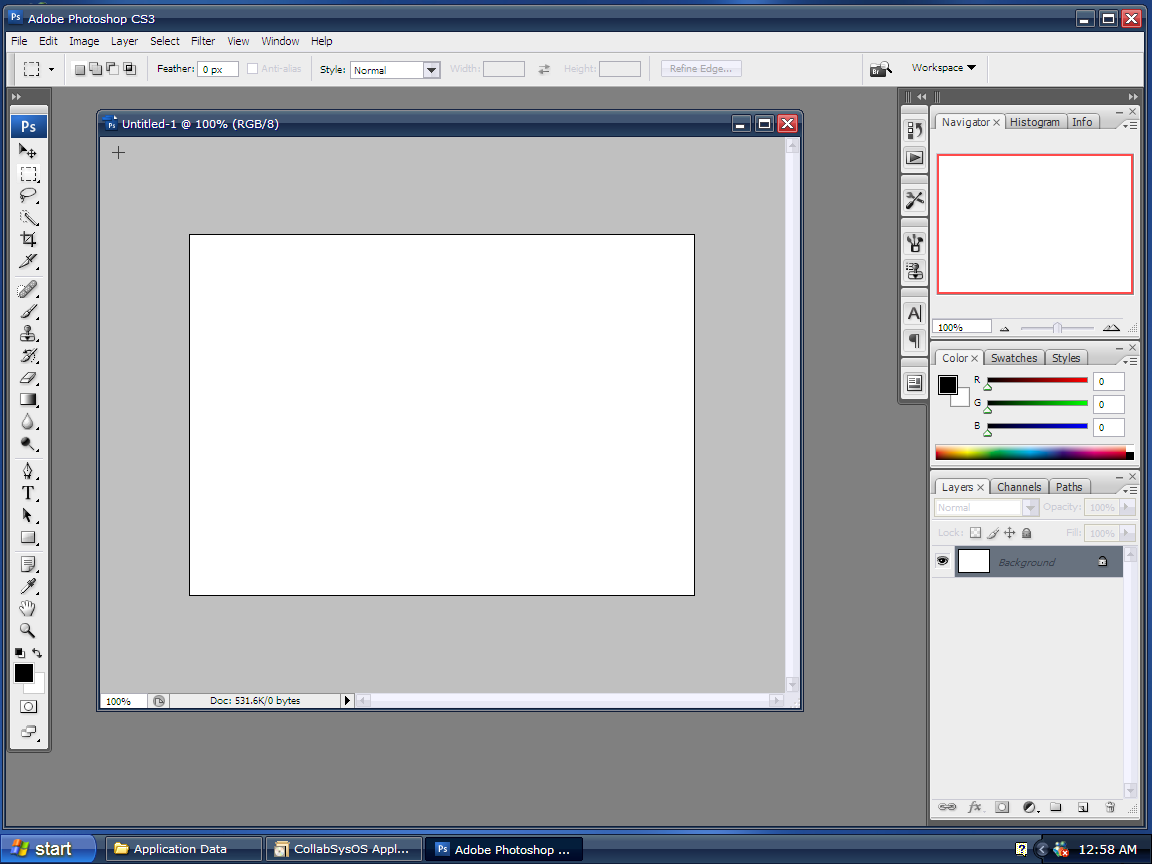The image size is (1152, 864).
Task: Open the status bar info popup arrow
Action: [348, 701]
